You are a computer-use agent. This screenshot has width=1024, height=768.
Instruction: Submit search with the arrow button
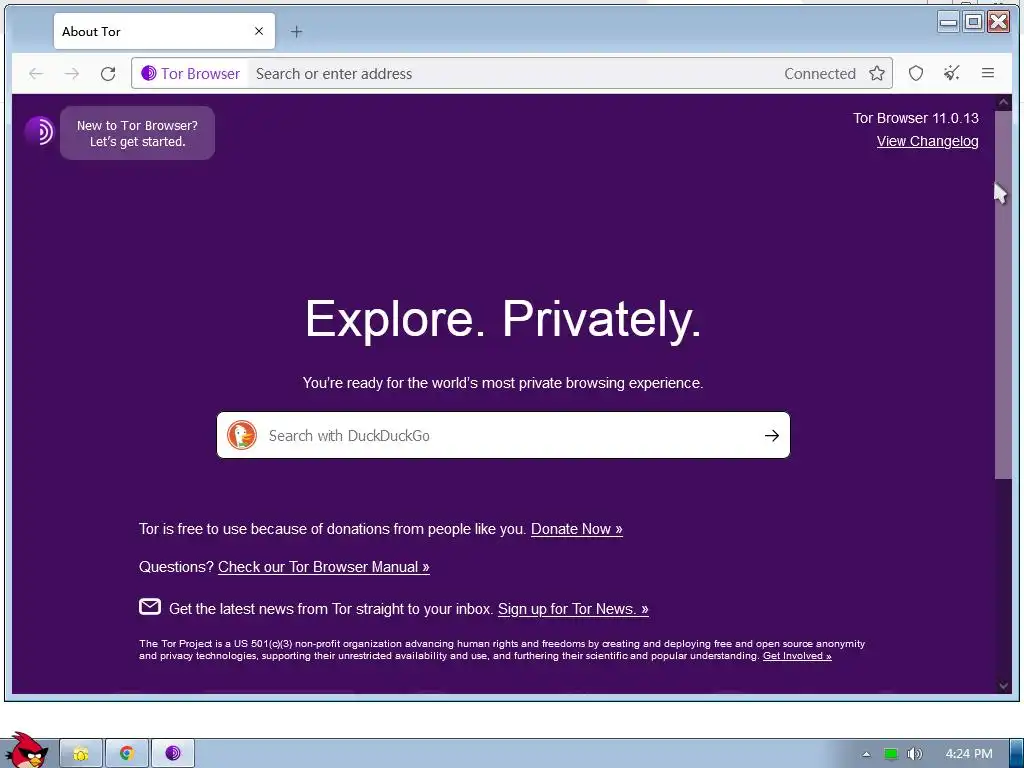point(772,436)
